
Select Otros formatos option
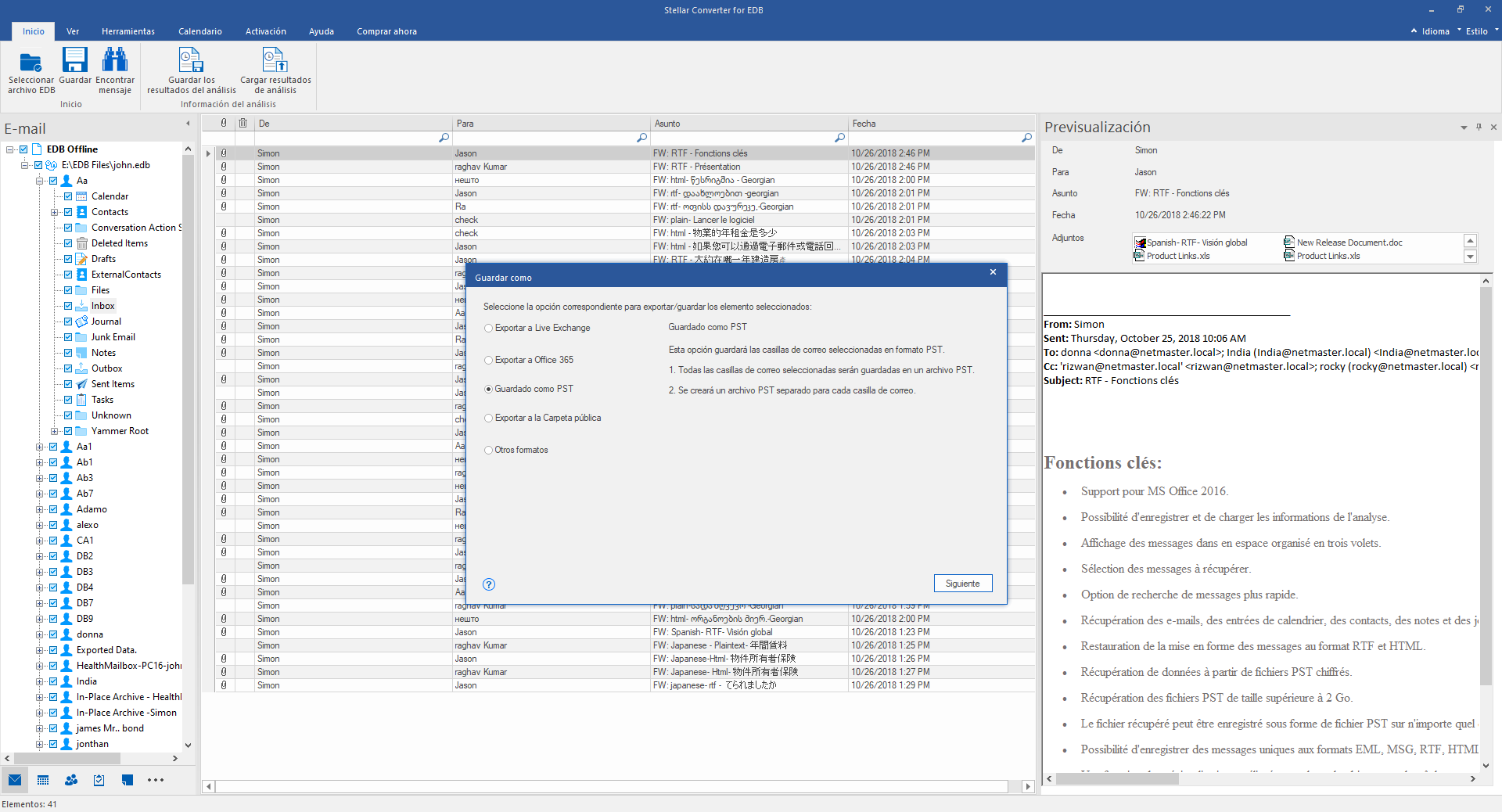(516, 450)
